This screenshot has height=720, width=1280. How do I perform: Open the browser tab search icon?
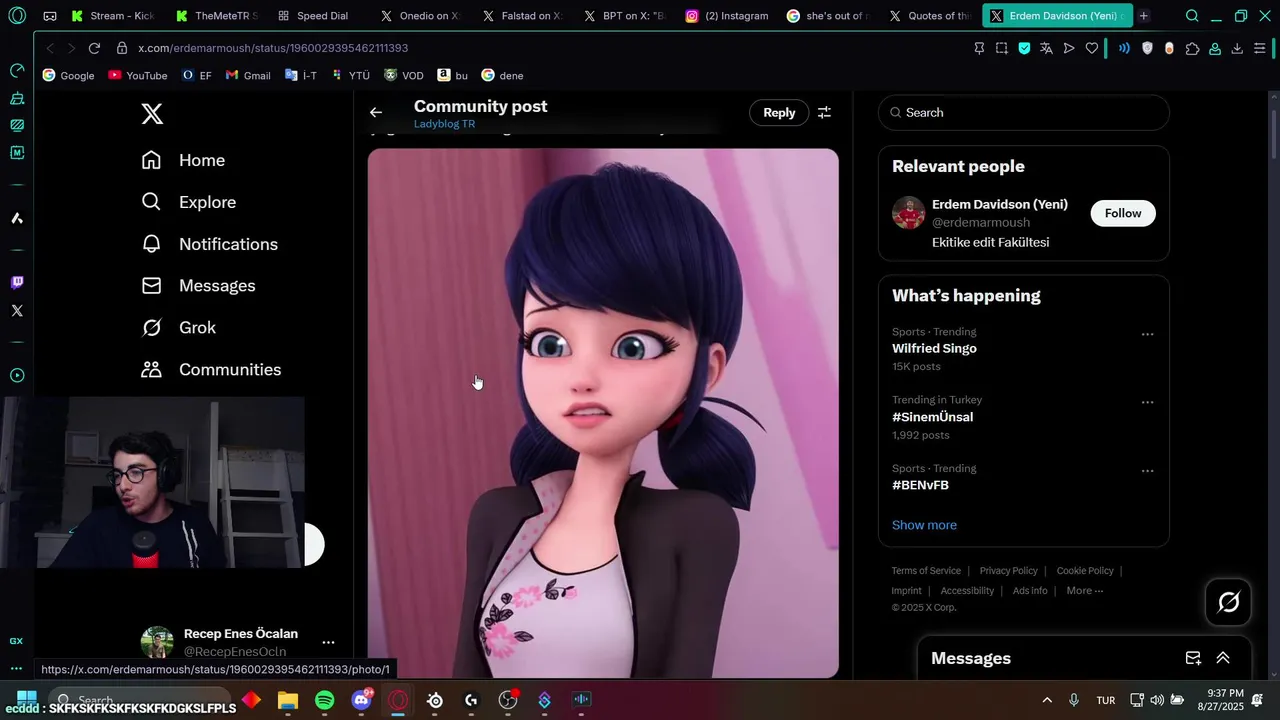click(x=1192, y=16)
